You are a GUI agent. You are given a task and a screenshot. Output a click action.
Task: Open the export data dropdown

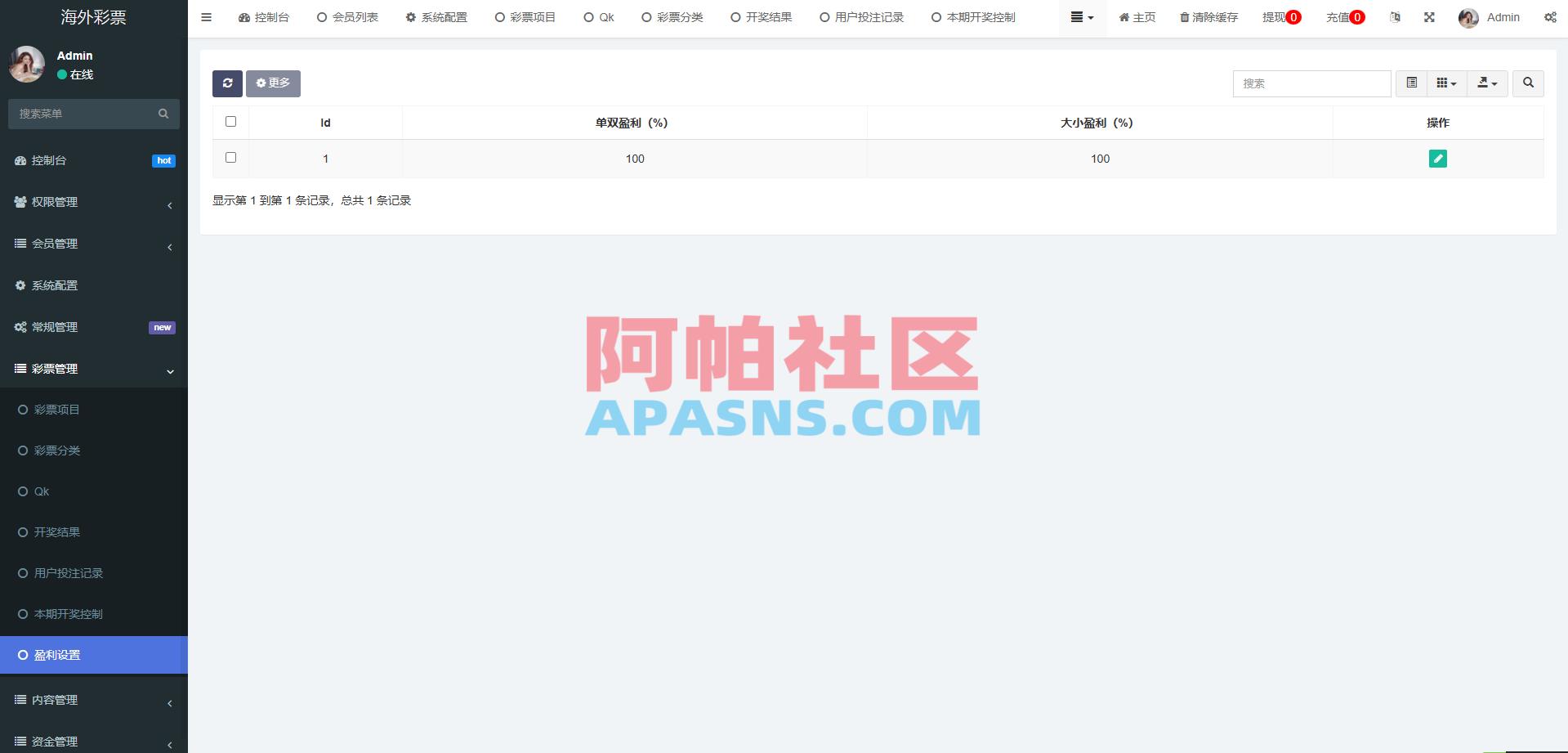pyautogui.click(x=1486, y=83)
